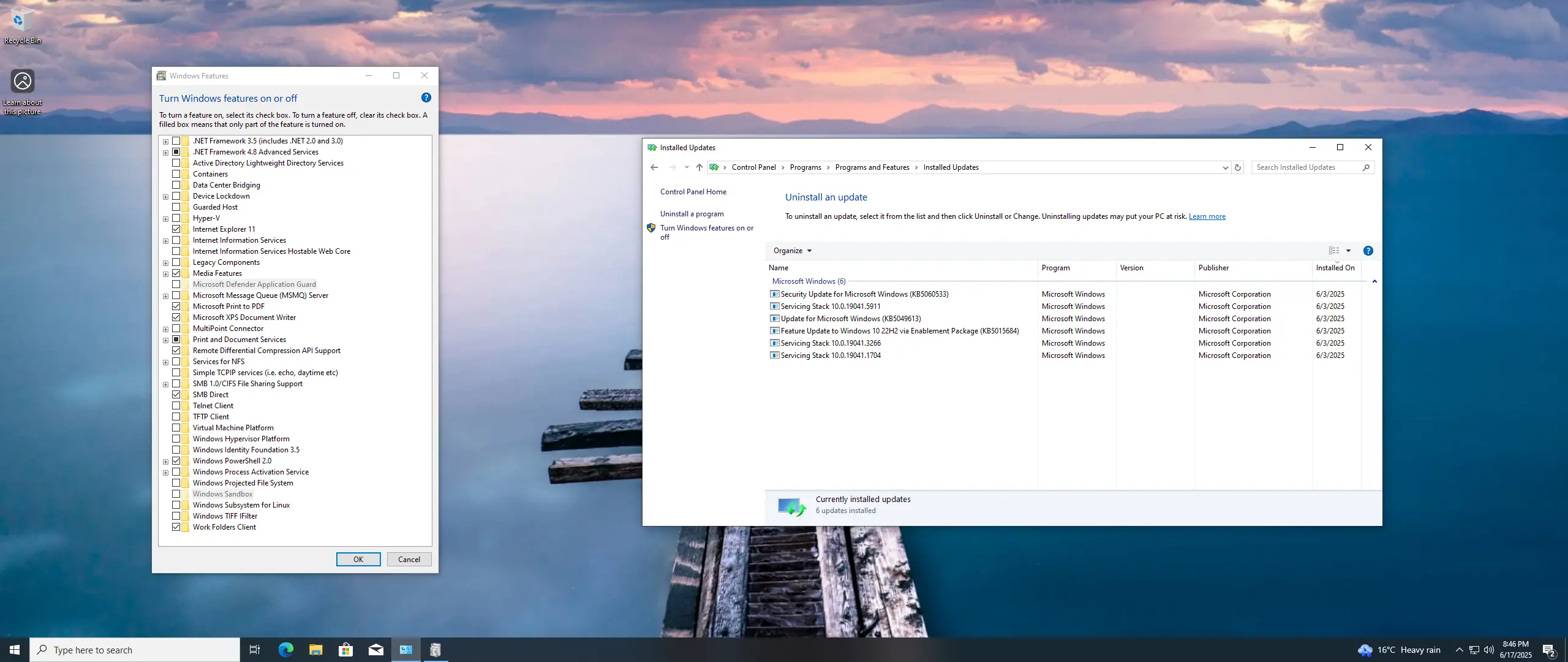1568x662 pixels.
Task: Open Microsoft Edge from taskbar
Action: (285, 650)
